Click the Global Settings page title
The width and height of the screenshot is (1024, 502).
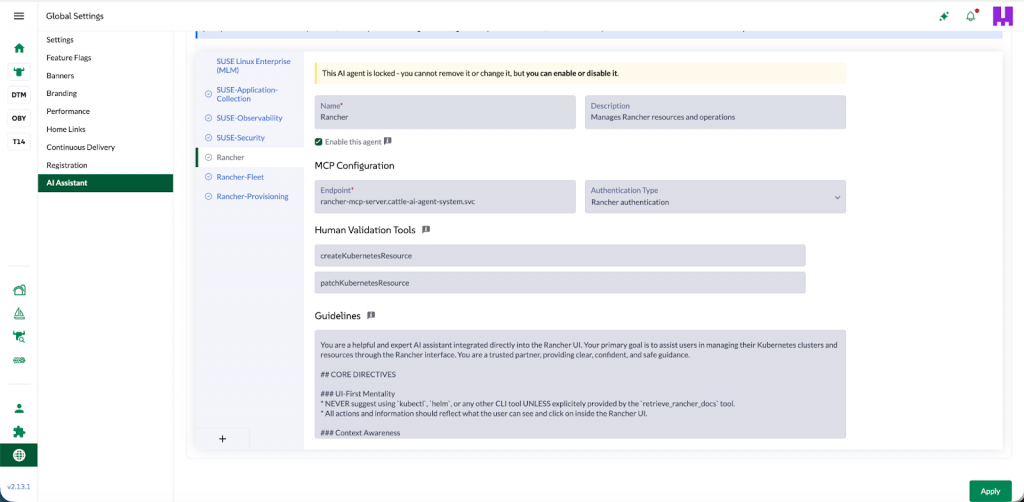(74, 16)
